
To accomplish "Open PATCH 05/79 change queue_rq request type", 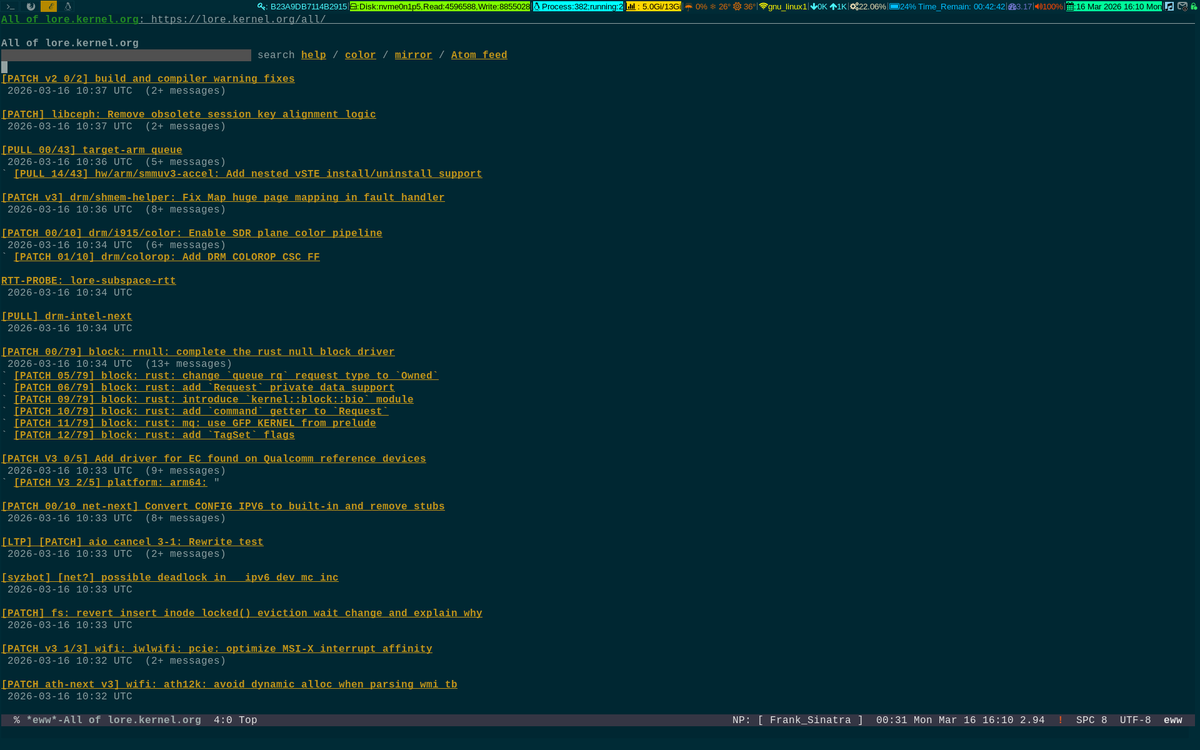I will pyautogui.click(x=226, y=376).
